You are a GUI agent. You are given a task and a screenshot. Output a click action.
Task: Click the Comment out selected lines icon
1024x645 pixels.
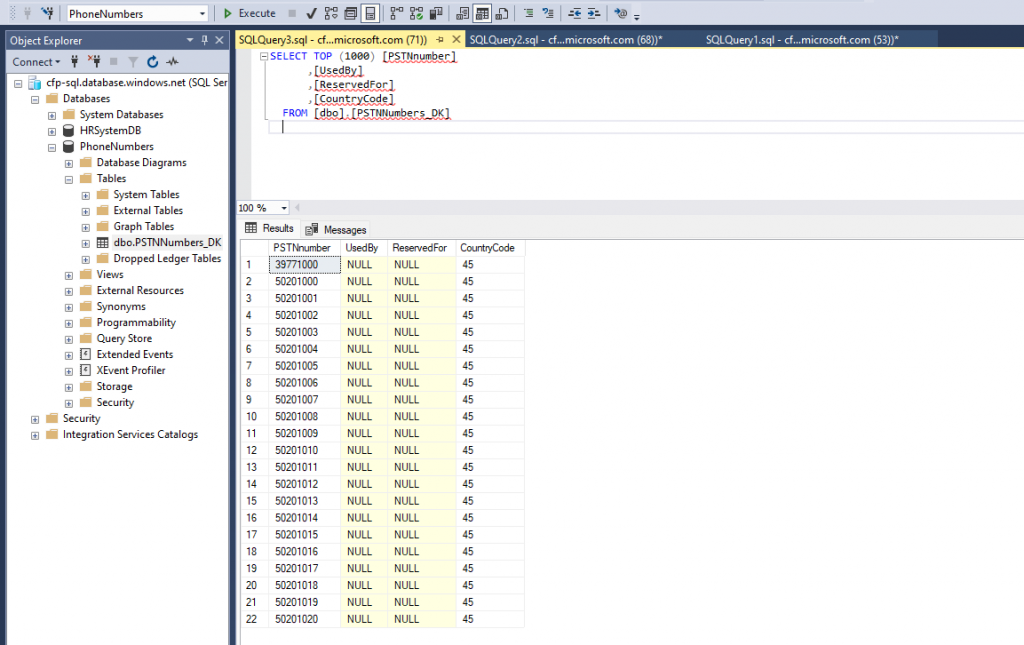528,14
